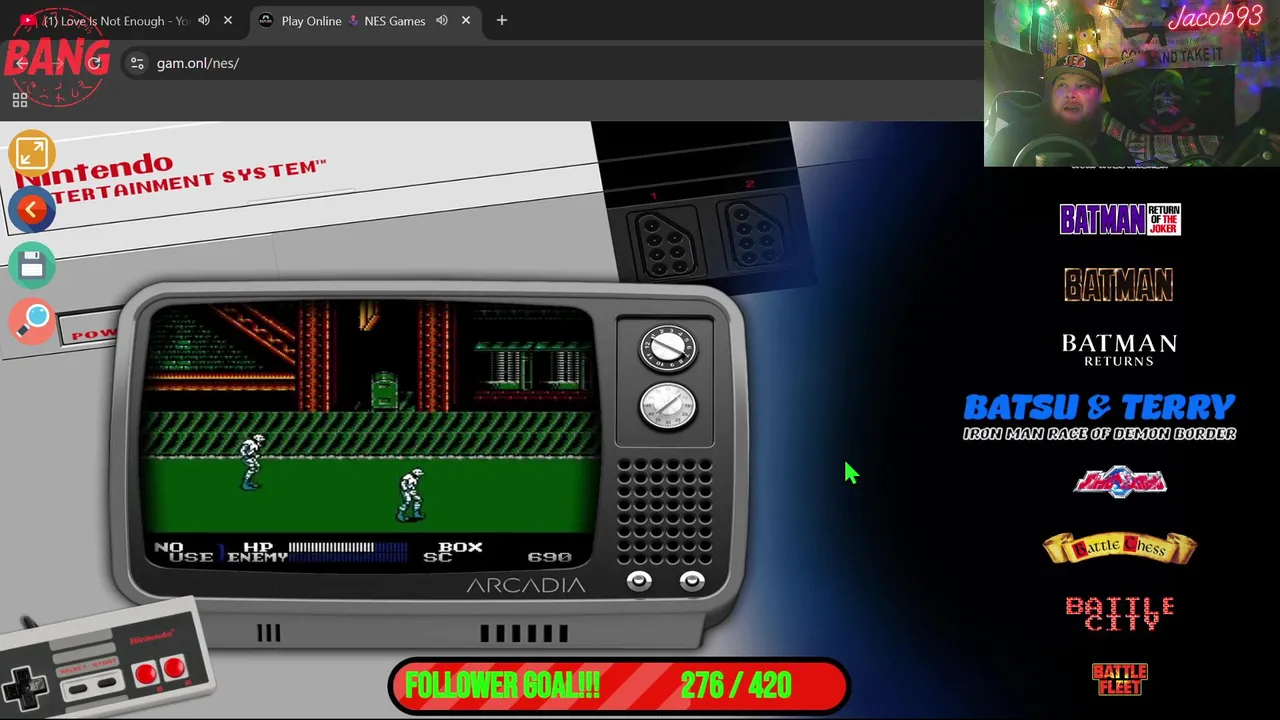Click the right small knob under TV speaker
This screenshot has height=720, width=1280.
pyautogui.click(x=692, y=581)
